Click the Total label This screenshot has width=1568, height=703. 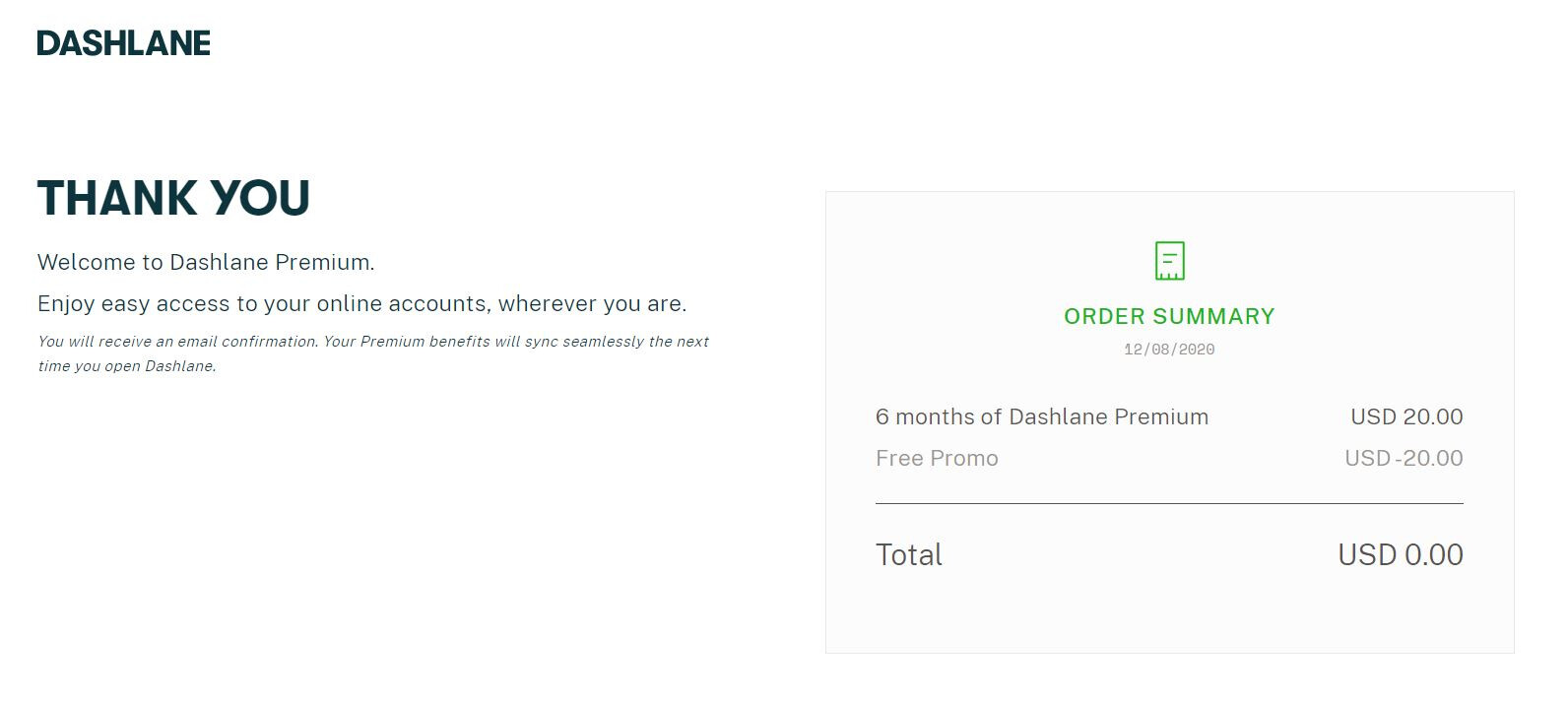point(909,555)
